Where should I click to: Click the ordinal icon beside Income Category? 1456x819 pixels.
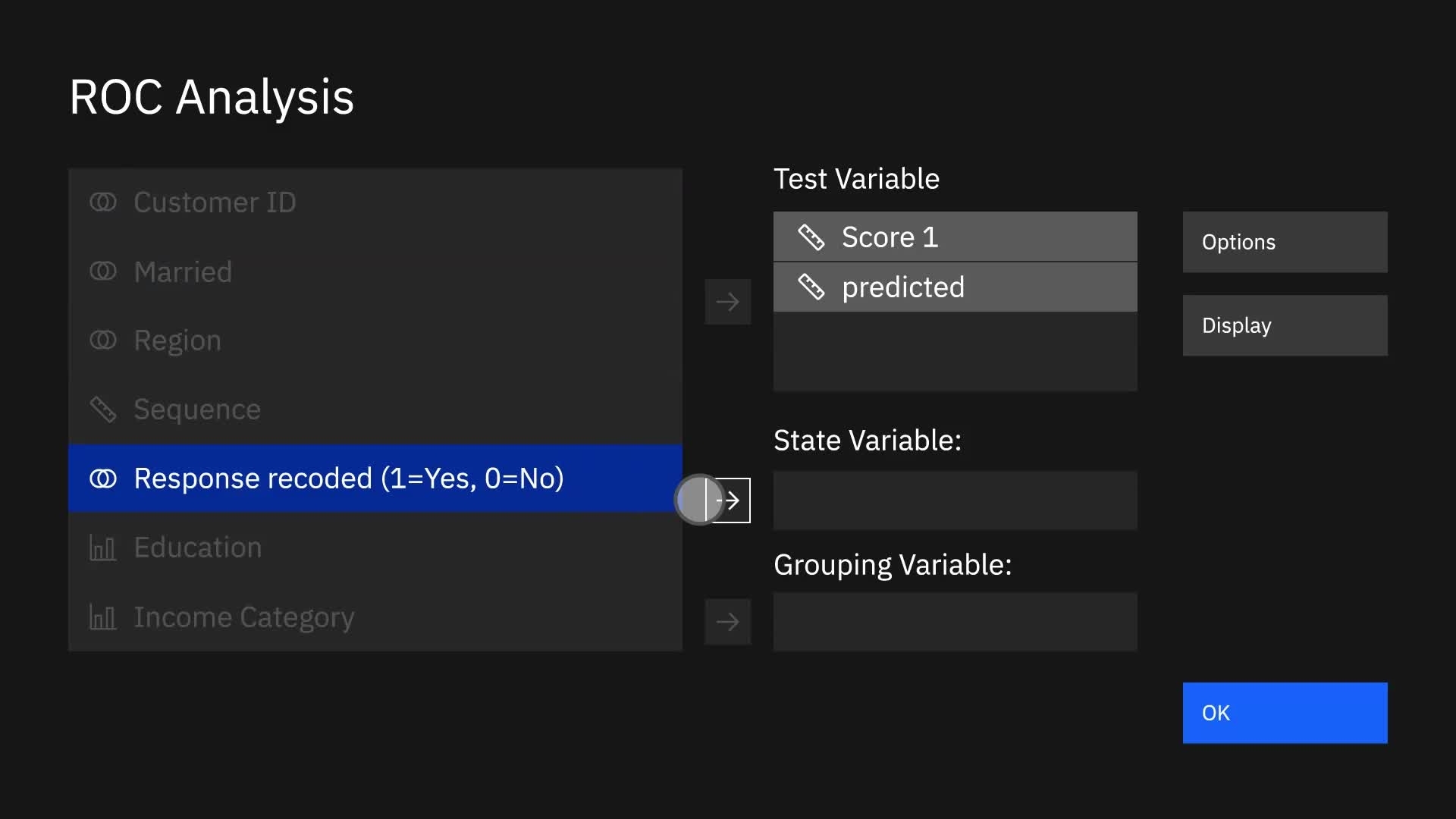click(x=103, y=617)
